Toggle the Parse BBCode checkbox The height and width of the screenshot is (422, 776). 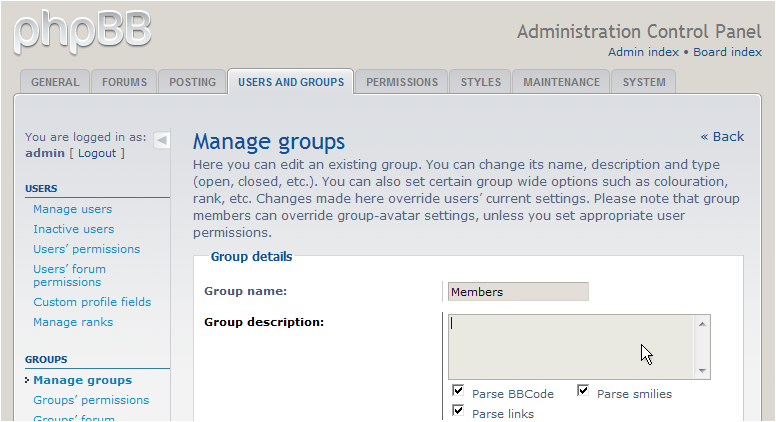(458, 391)
